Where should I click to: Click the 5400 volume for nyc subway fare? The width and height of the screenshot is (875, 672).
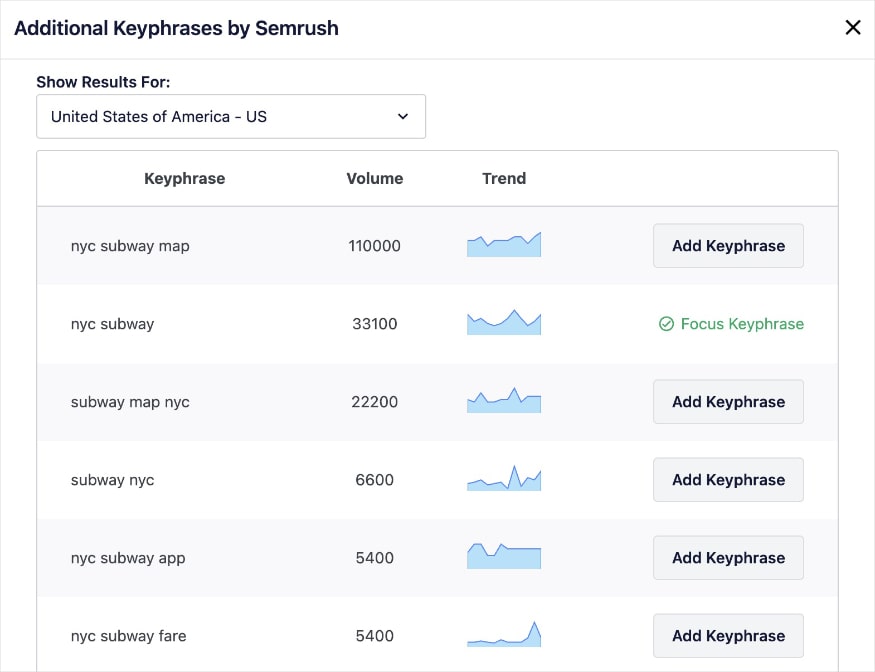(374, 636)
